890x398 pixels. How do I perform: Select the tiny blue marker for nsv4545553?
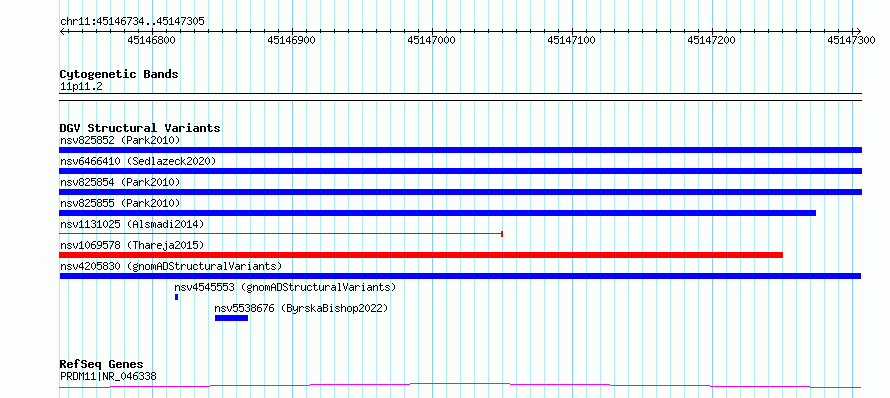[x=177, y=297]
